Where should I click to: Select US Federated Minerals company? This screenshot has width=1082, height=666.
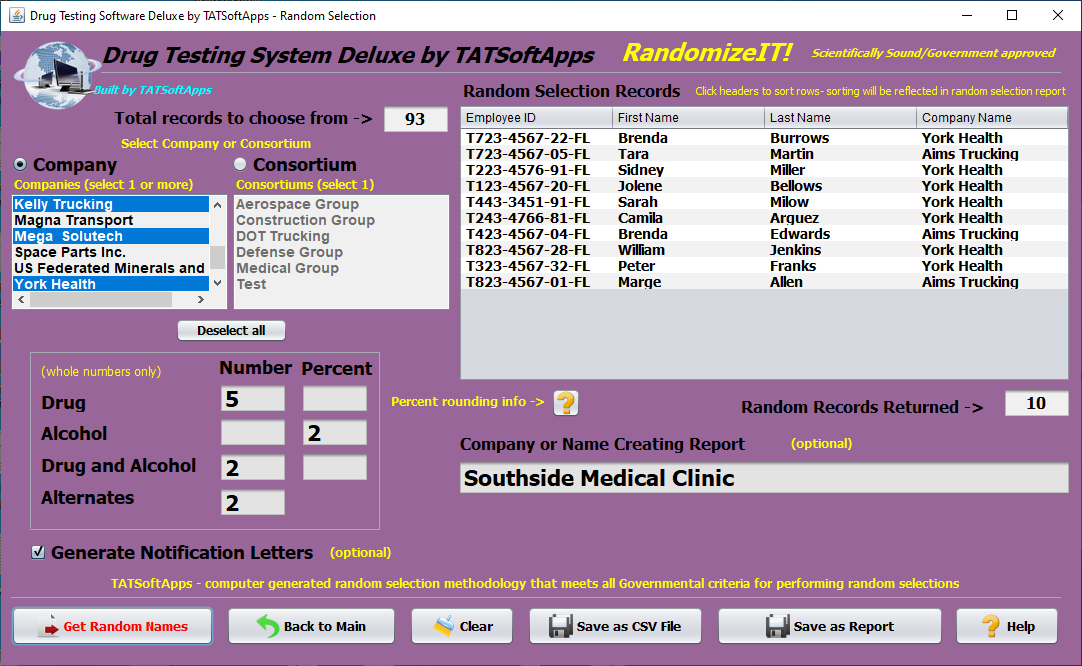click(x=110, y=268)
